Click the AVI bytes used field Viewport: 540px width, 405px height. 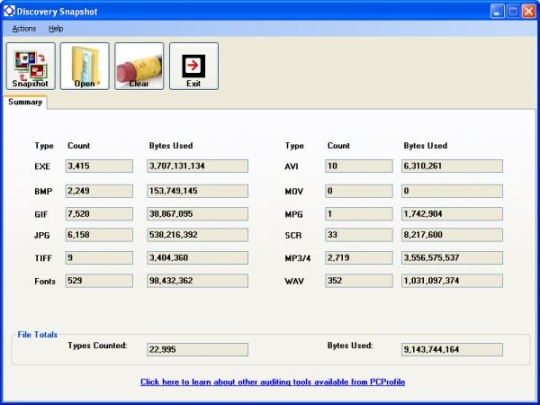[x=452, y=166]
